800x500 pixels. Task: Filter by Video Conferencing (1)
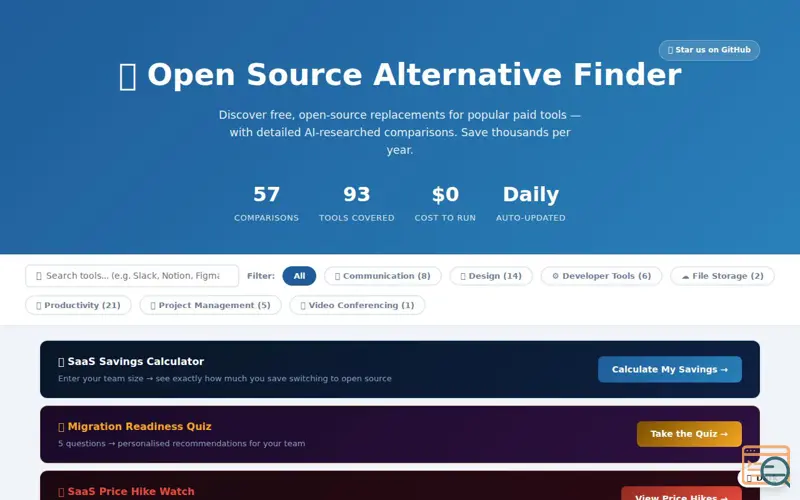click(357, 305)
